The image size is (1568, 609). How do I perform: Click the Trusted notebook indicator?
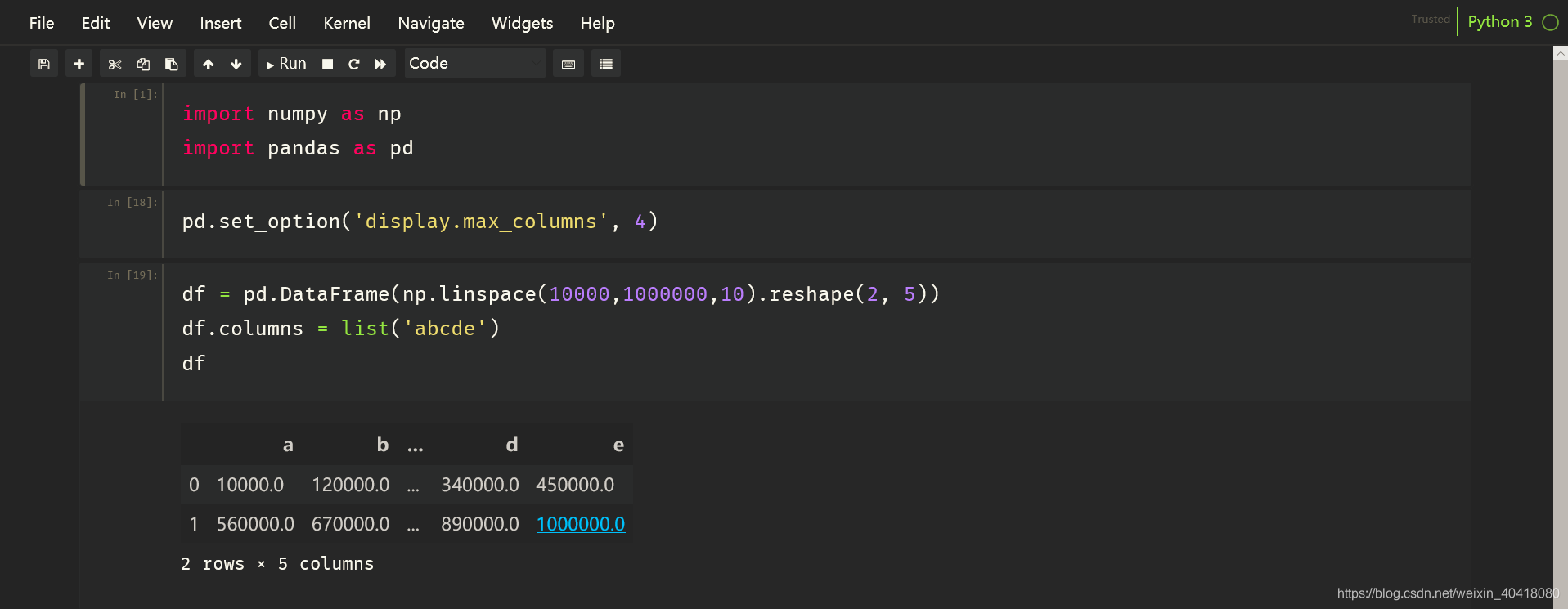(x=1431, y=20)
